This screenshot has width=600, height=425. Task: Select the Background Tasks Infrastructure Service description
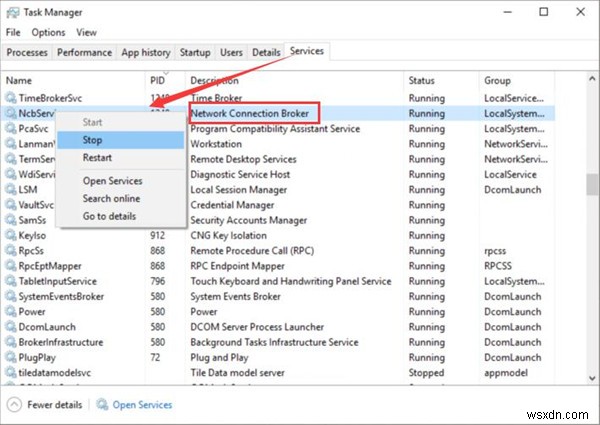click(x=274, y=342)
